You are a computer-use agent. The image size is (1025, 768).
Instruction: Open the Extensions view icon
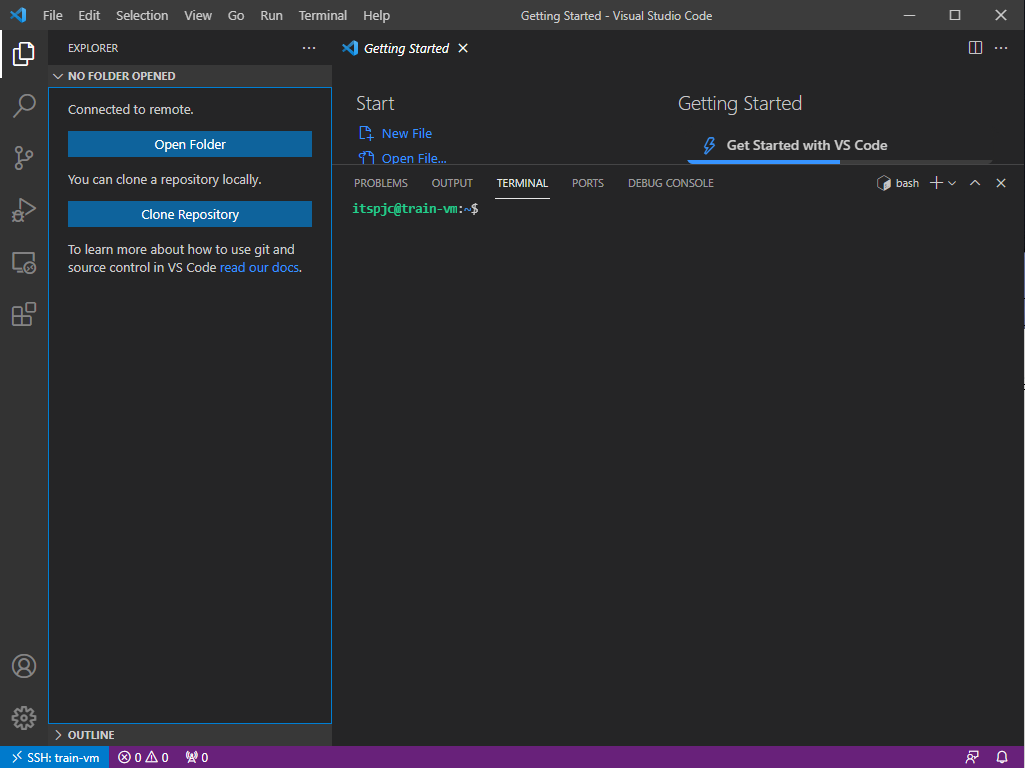pos(24,314)
